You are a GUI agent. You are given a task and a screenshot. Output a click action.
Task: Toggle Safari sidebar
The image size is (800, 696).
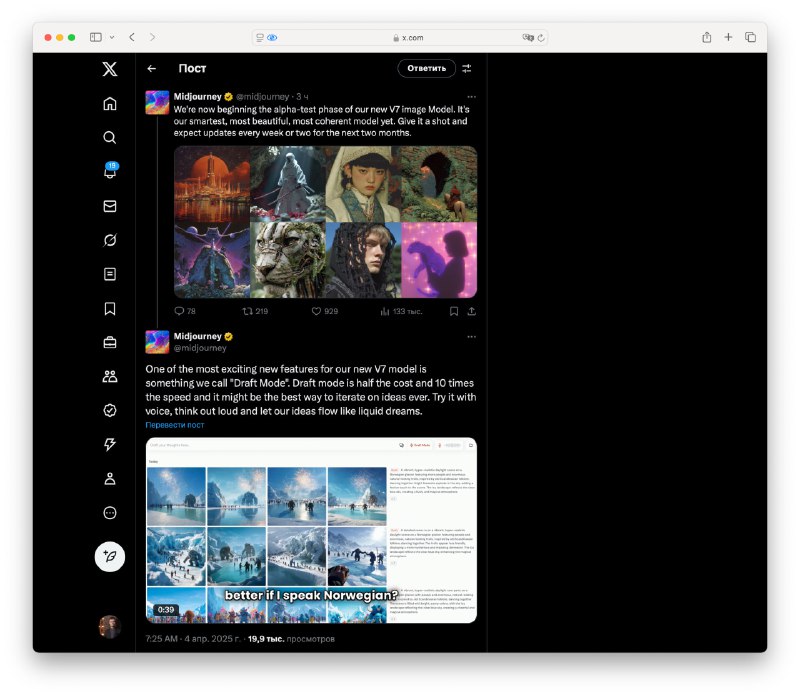click(96, 37)
